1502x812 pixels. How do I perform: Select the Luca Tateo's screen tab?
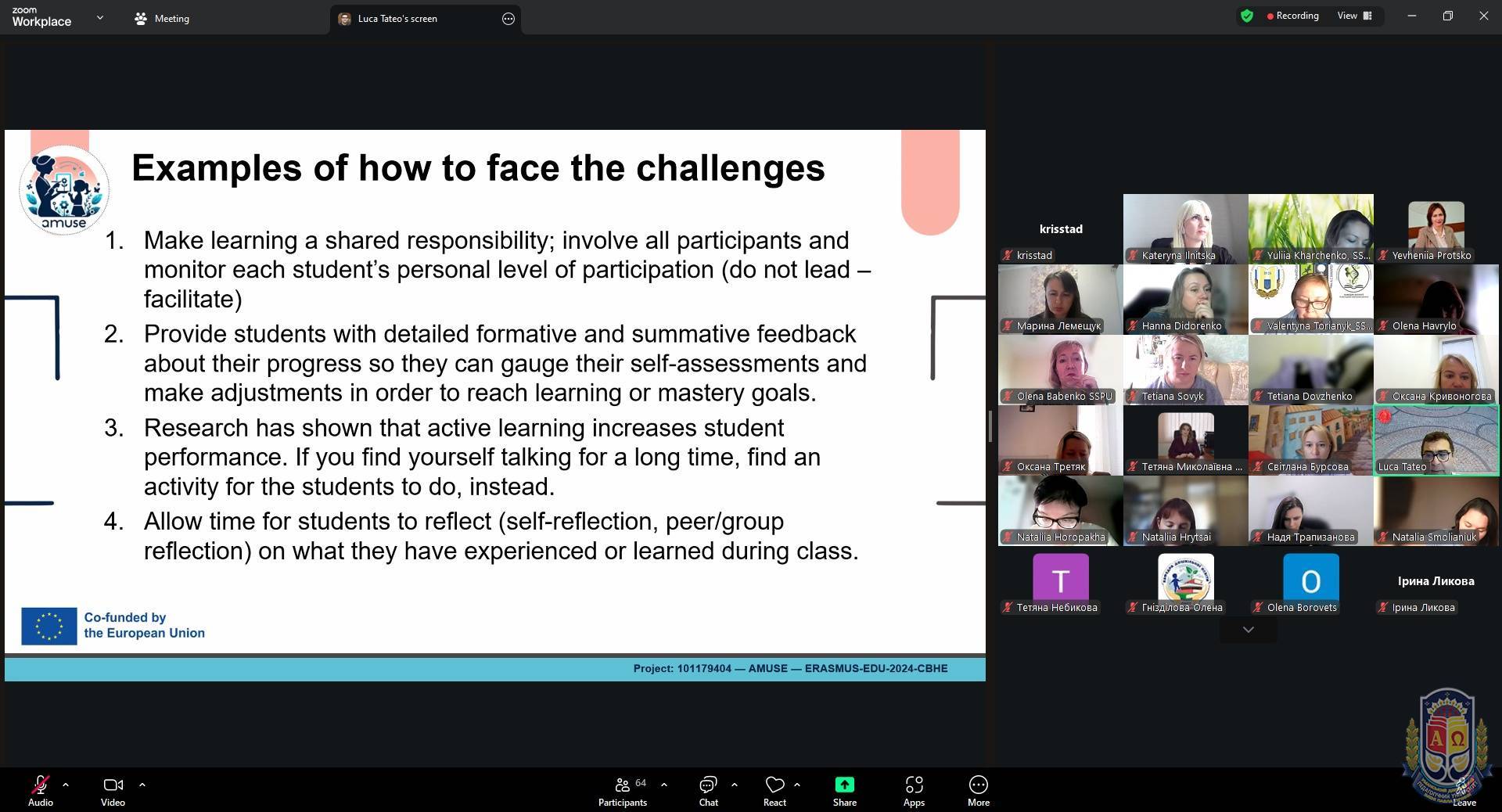(x=397, y=19)
